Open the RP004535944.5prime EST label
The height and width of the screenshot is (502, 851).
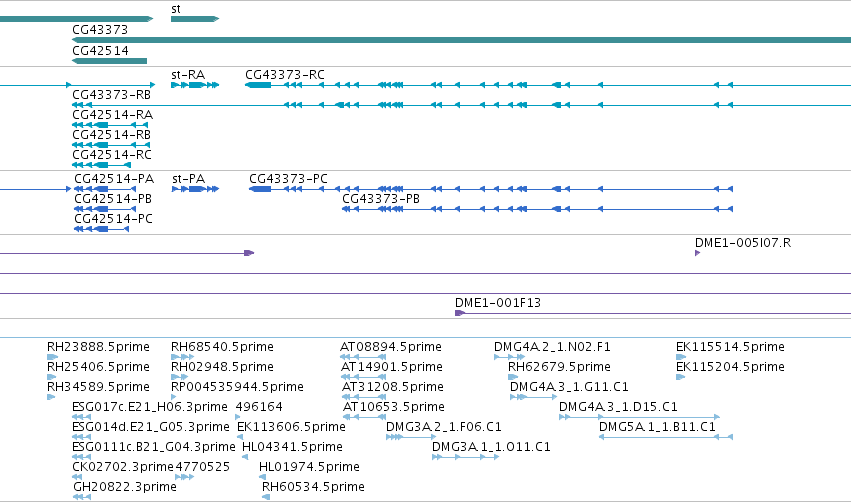pyautogui.click(x=237, y=387)
